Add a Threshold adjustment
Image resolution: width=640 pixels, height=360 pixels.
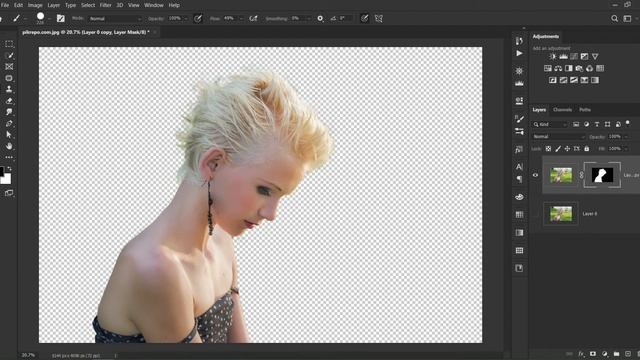pyautogui.click(x=574, y=80)
